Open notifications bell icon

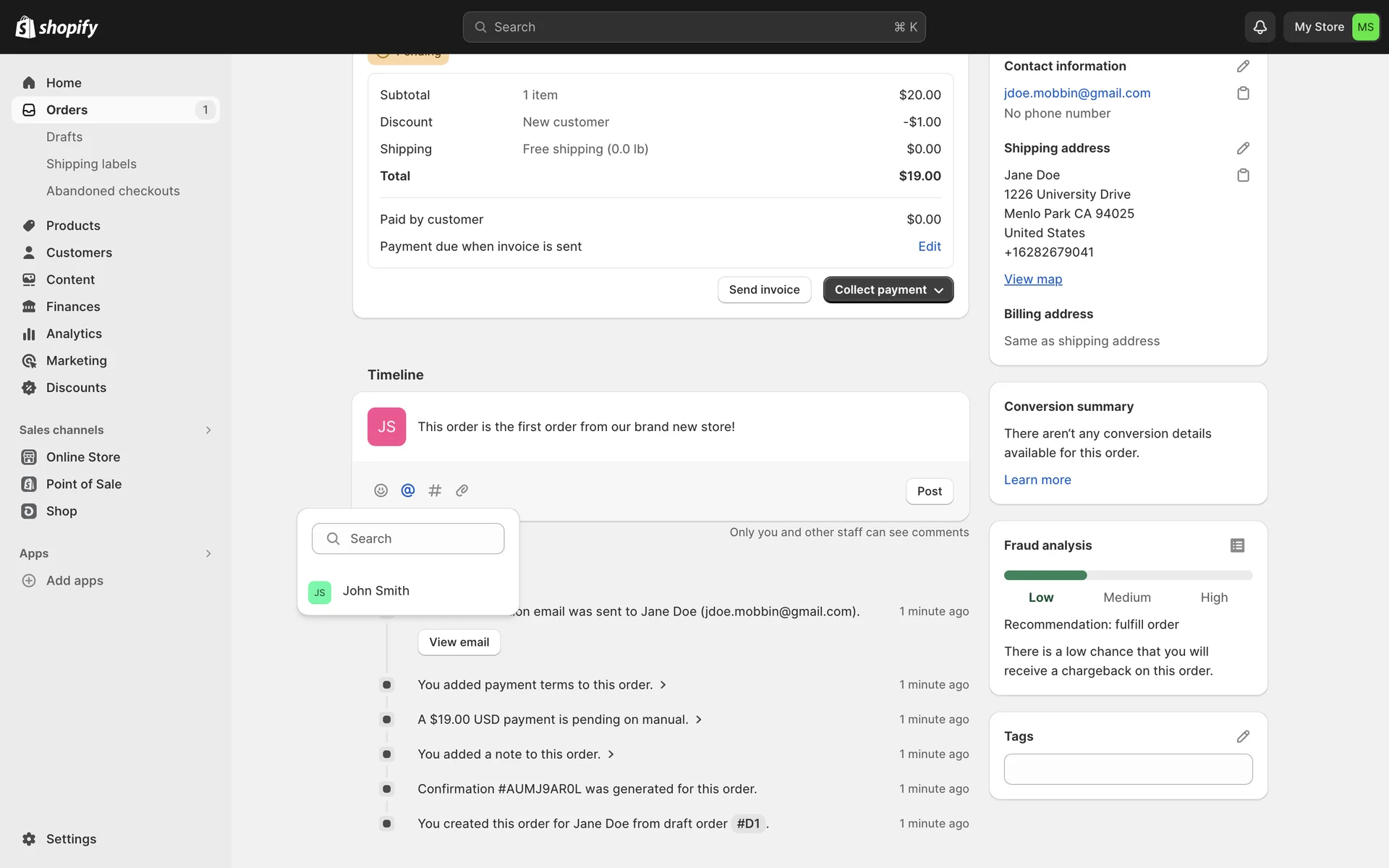click(1260, 27)
